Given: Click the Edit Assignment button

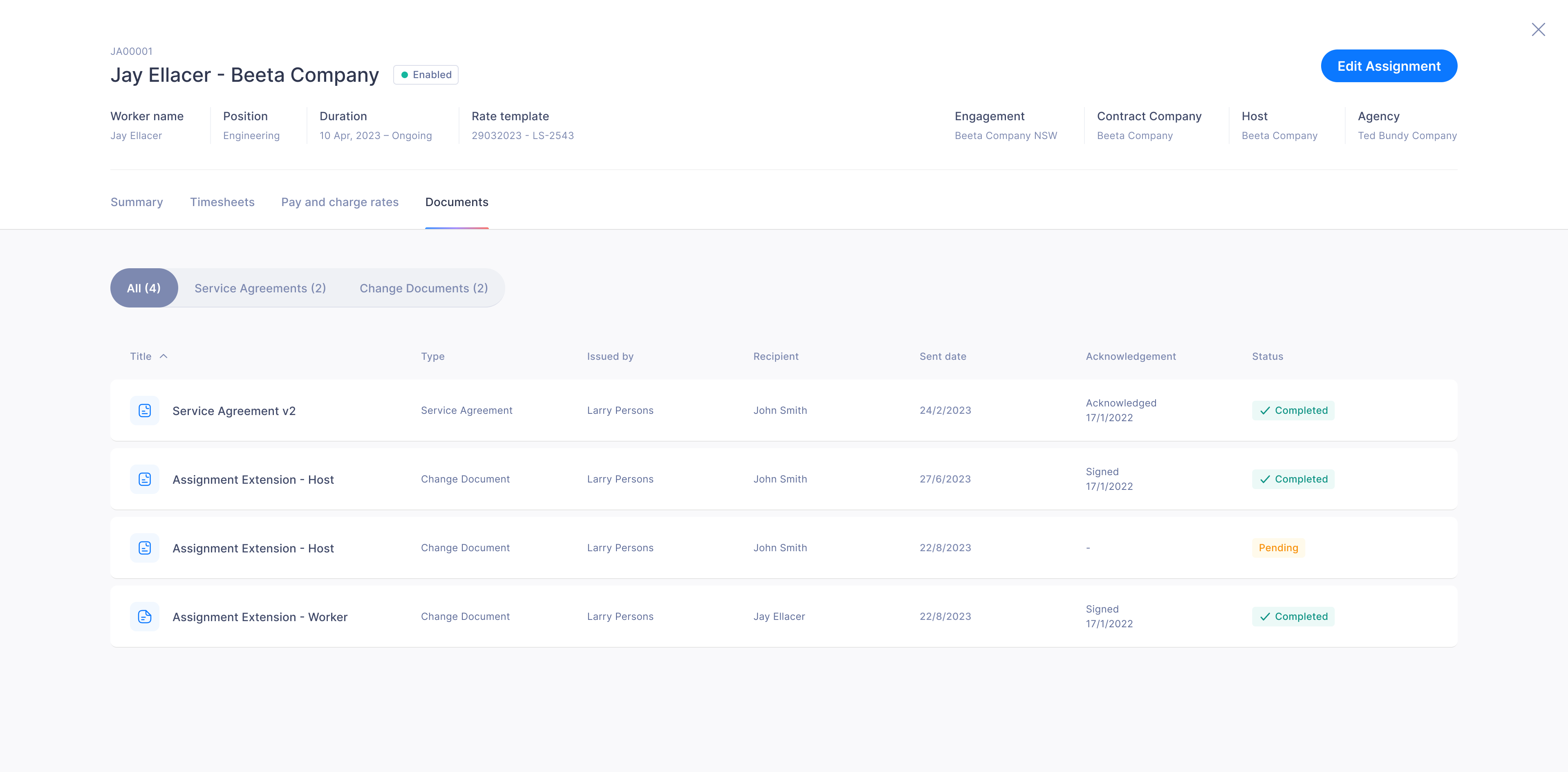Looking at the screenshot, I should point(1389,66).
